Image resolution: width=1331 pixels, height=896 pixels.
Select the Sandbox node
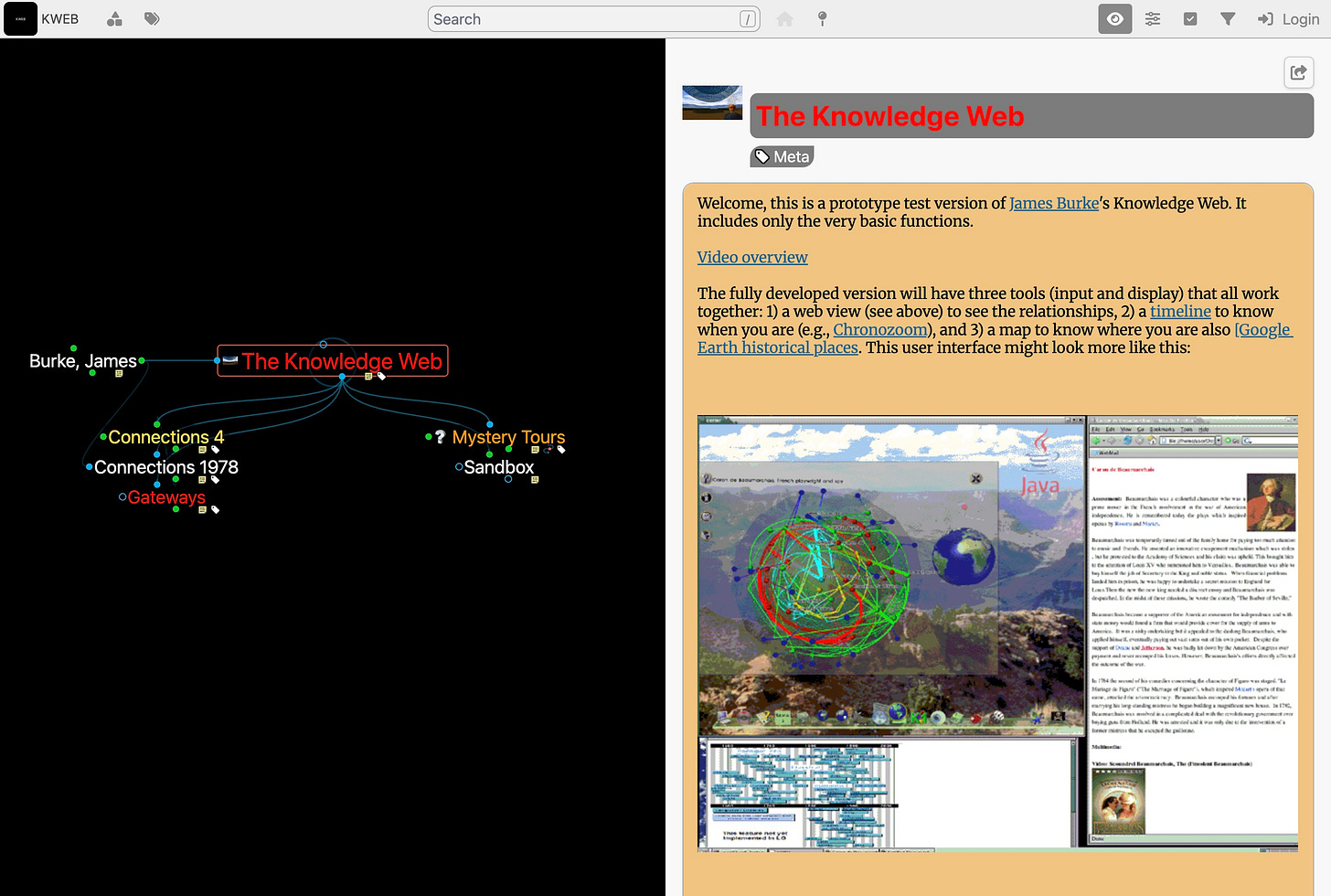(x=498, y=467)
